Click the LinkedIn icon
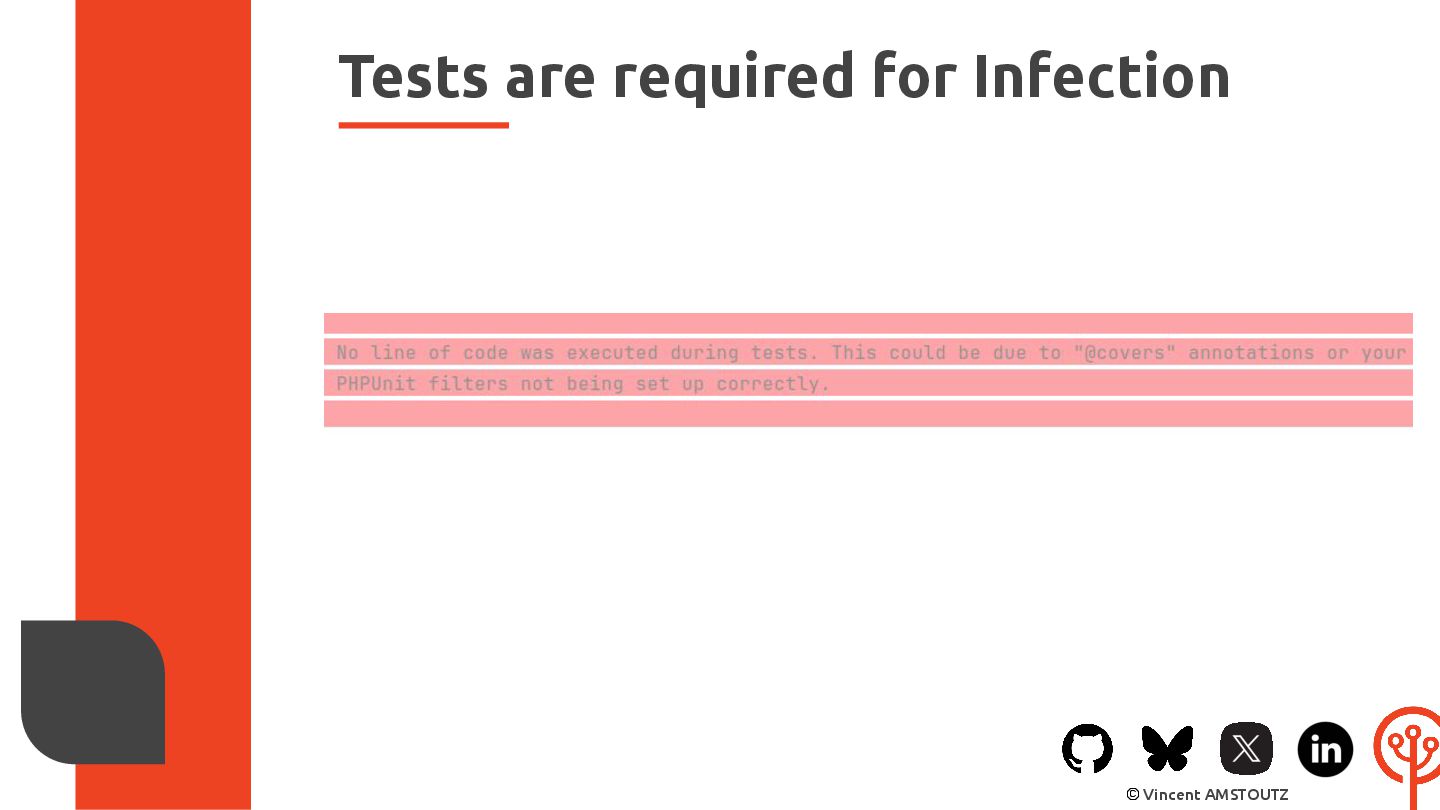 click(1325, 749)
